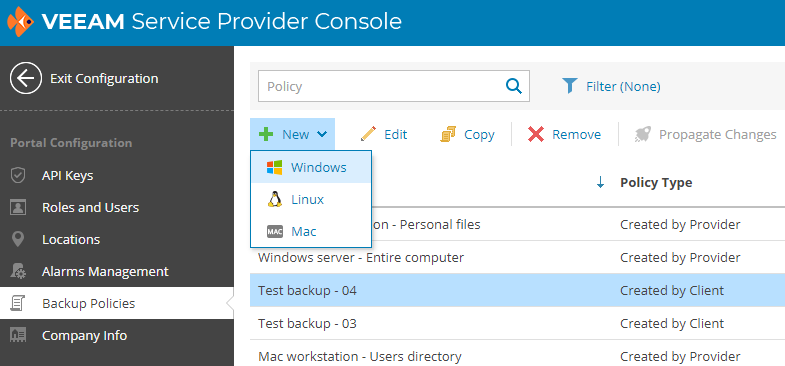Screen dimensions: 785x366
Task: Open Filter (None) options
Action: (x=623, y=87)
